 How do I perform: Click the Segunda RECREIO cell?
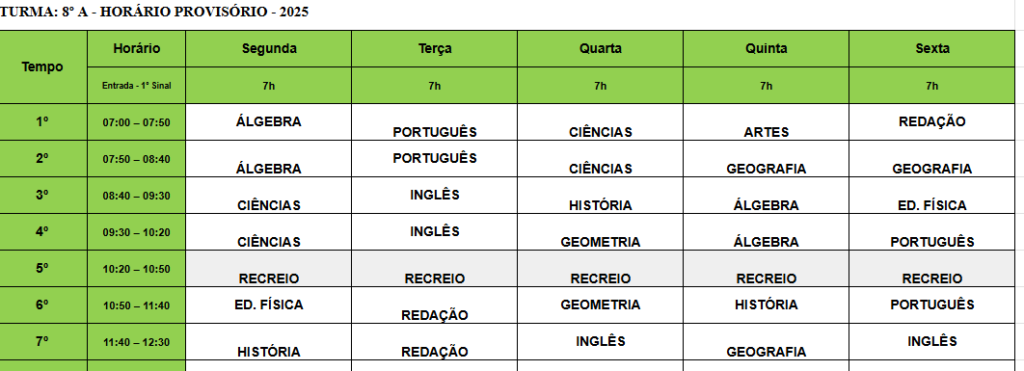(x=268, y=268)
